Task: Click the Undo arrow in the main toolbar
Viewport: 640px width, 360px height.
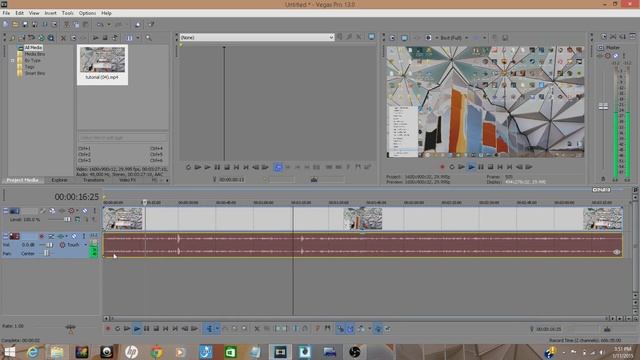Action: pyautogui.click(x=100, y=24)
